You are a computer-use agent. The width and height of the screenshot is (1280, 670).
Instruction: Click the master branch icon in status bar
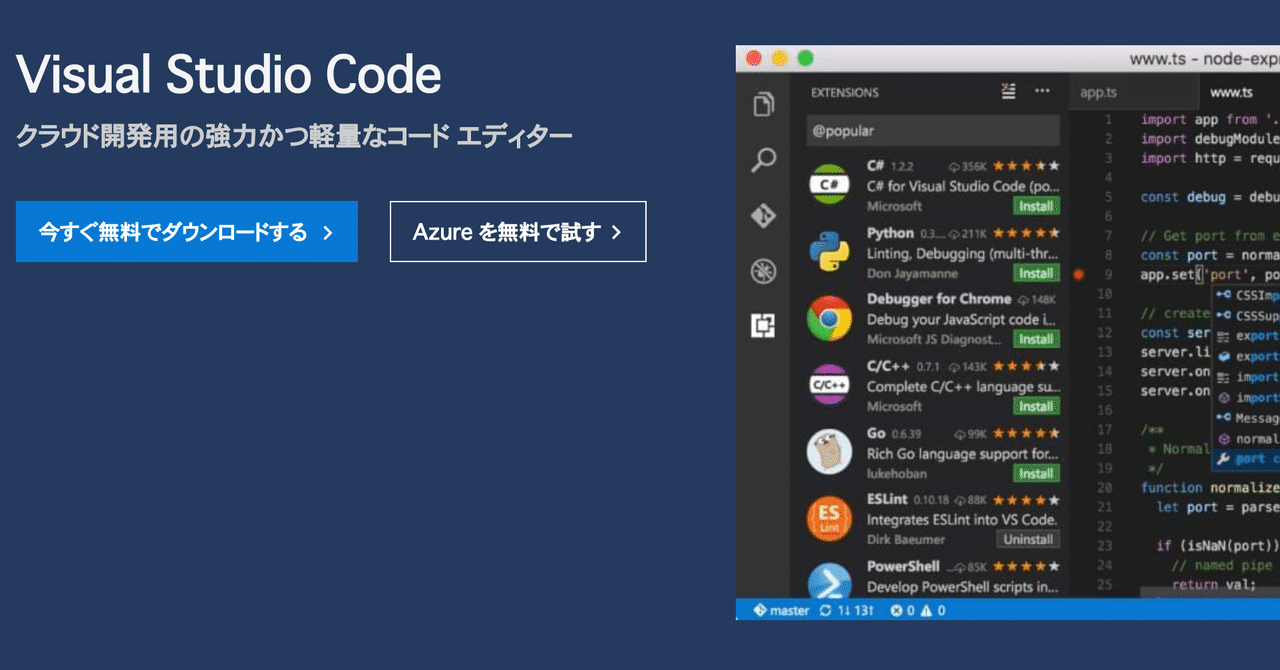(760, 610)
